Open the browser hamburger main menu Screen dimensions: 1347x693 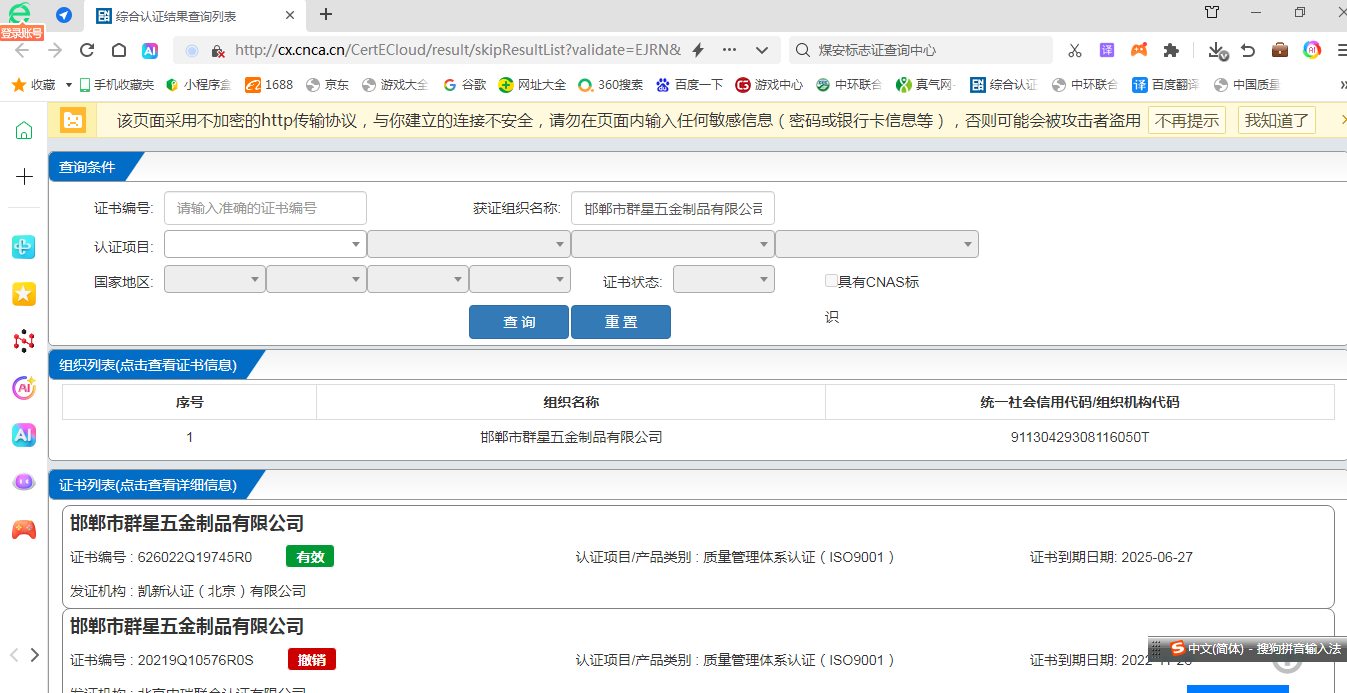(x=1340, y=50)
